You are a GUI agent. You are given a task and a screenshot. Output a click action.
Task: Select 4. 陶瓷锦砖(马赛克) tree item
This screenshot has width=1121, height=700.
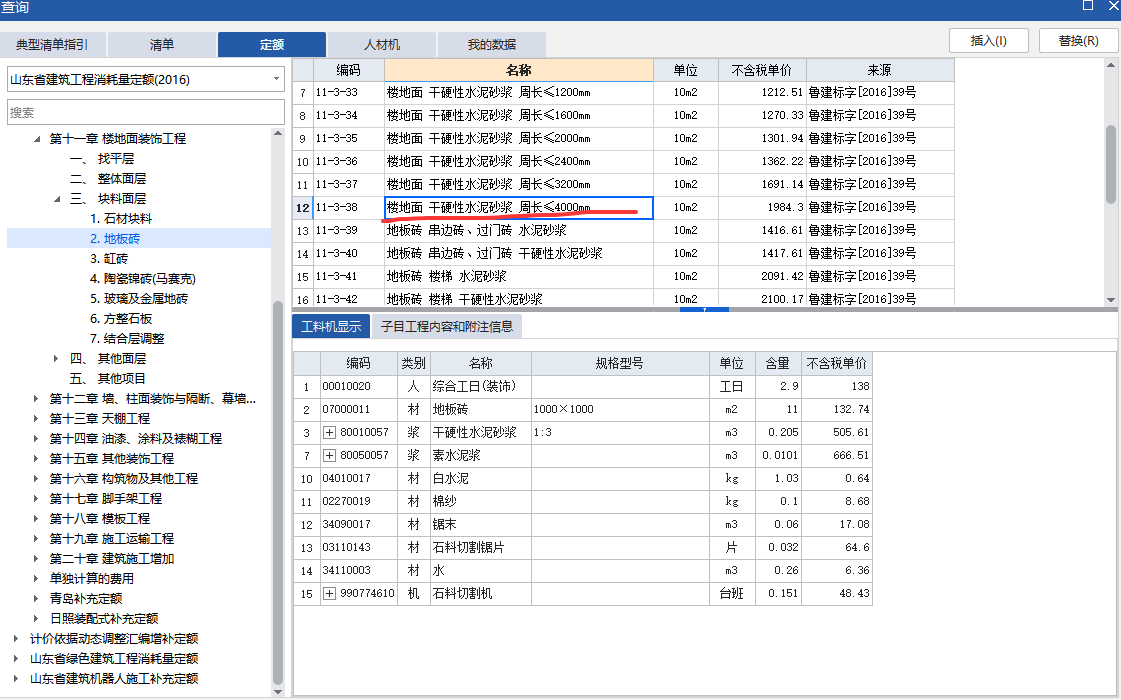coord(142,279)
